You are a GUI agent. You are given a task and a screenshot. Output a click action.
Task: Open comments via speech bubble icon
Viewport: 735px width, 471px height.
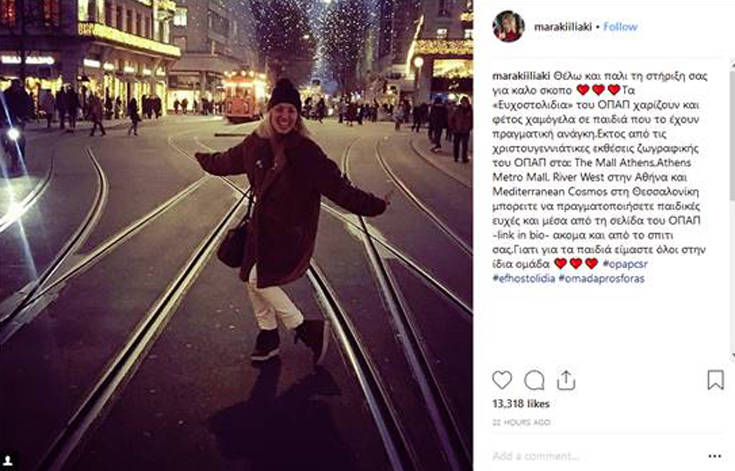(x=534, y=380)
